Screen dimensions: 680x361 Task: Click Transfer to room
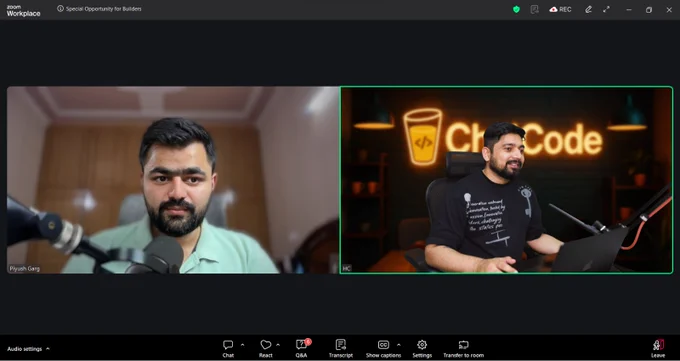click(463, 349)
